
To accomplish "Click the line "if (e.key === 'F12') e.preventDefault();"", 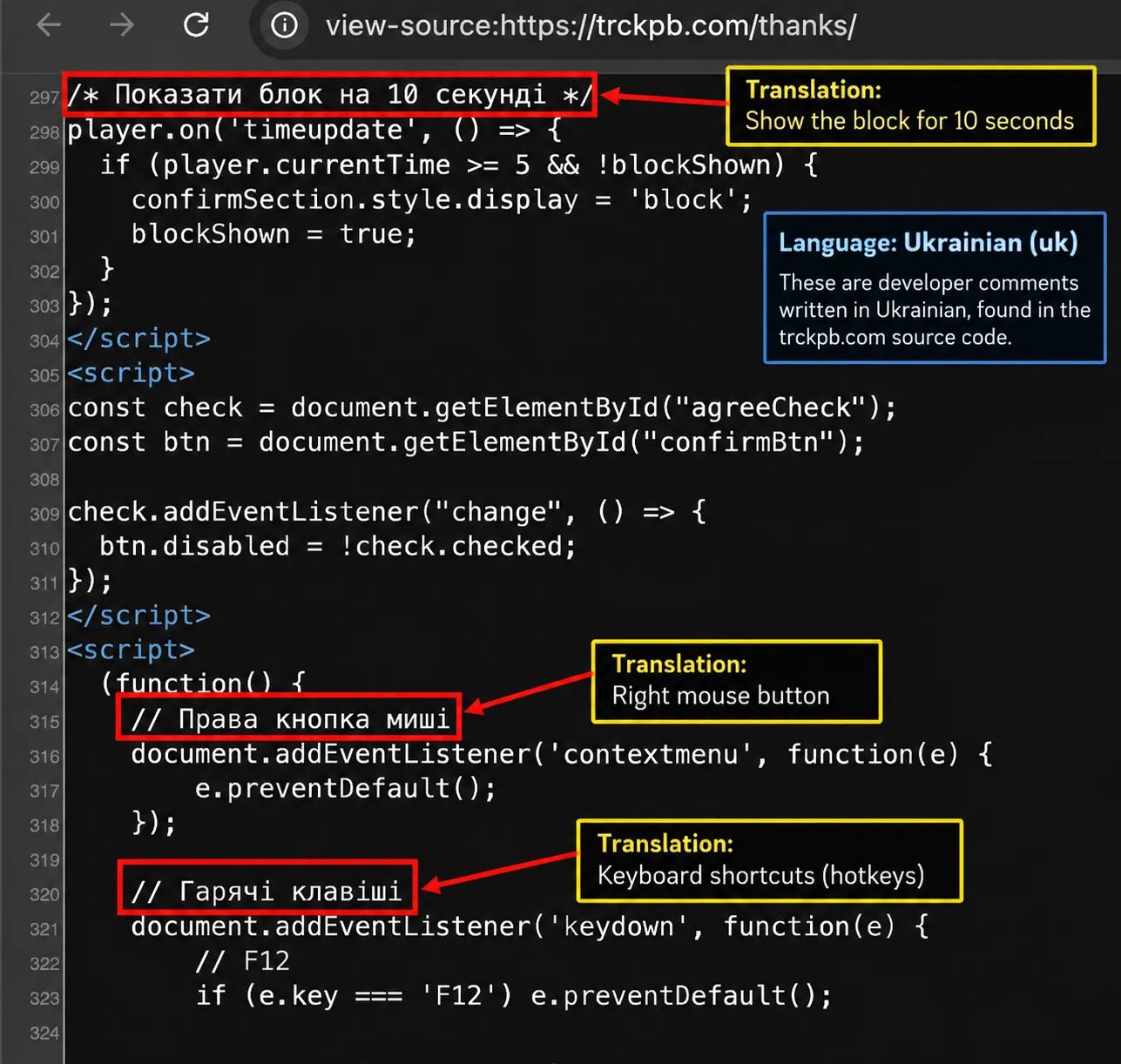I will coord(514,995).
